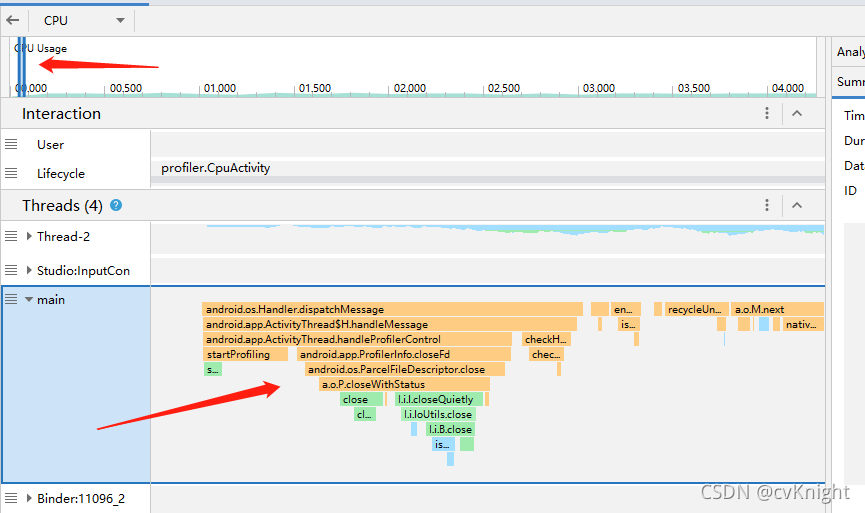Viewport: 865px width, 513px height.
Task: Select the blue is... call bar
Action: [444, 443]
